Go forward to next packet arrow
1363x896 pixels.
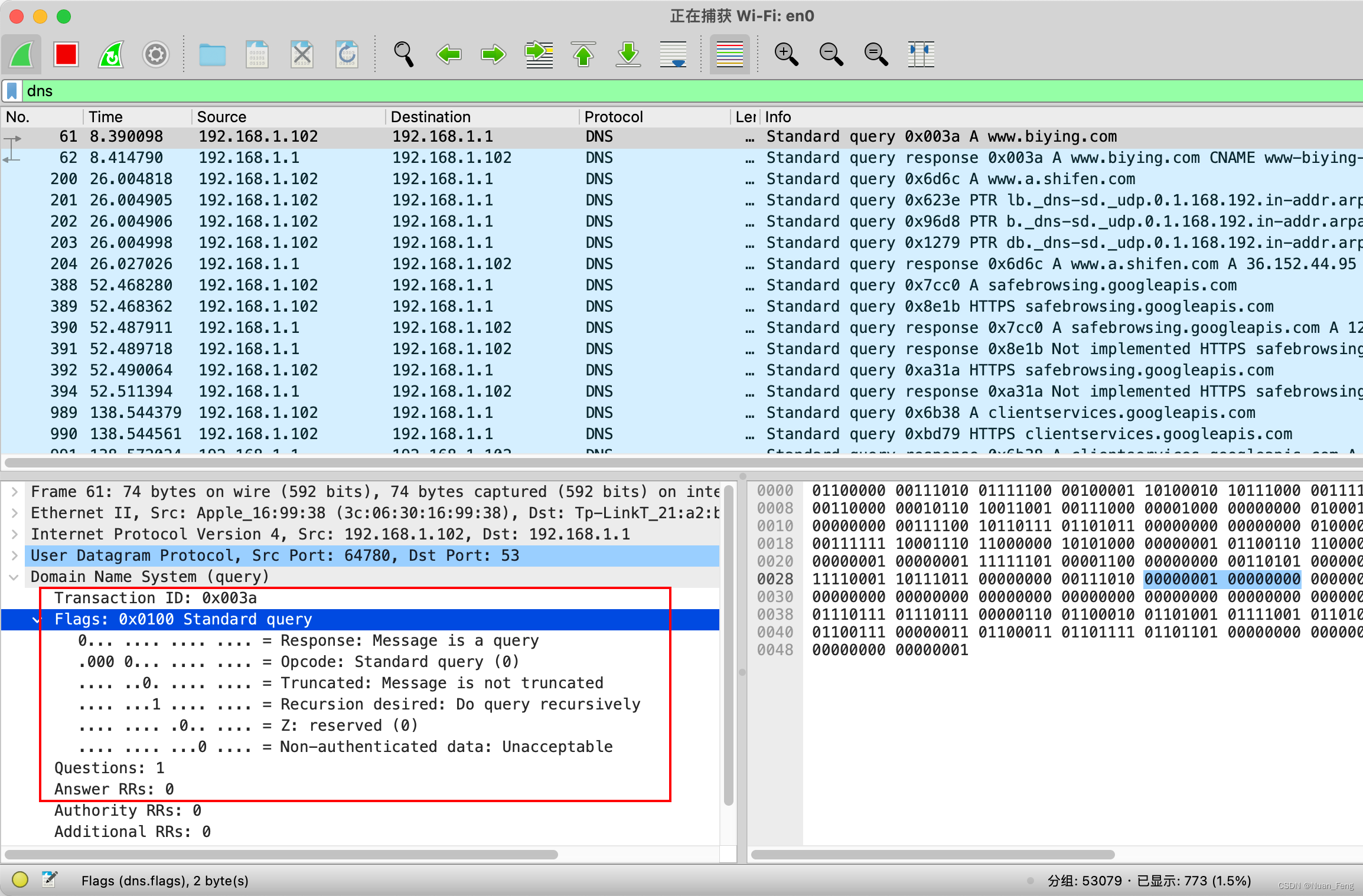493,55
